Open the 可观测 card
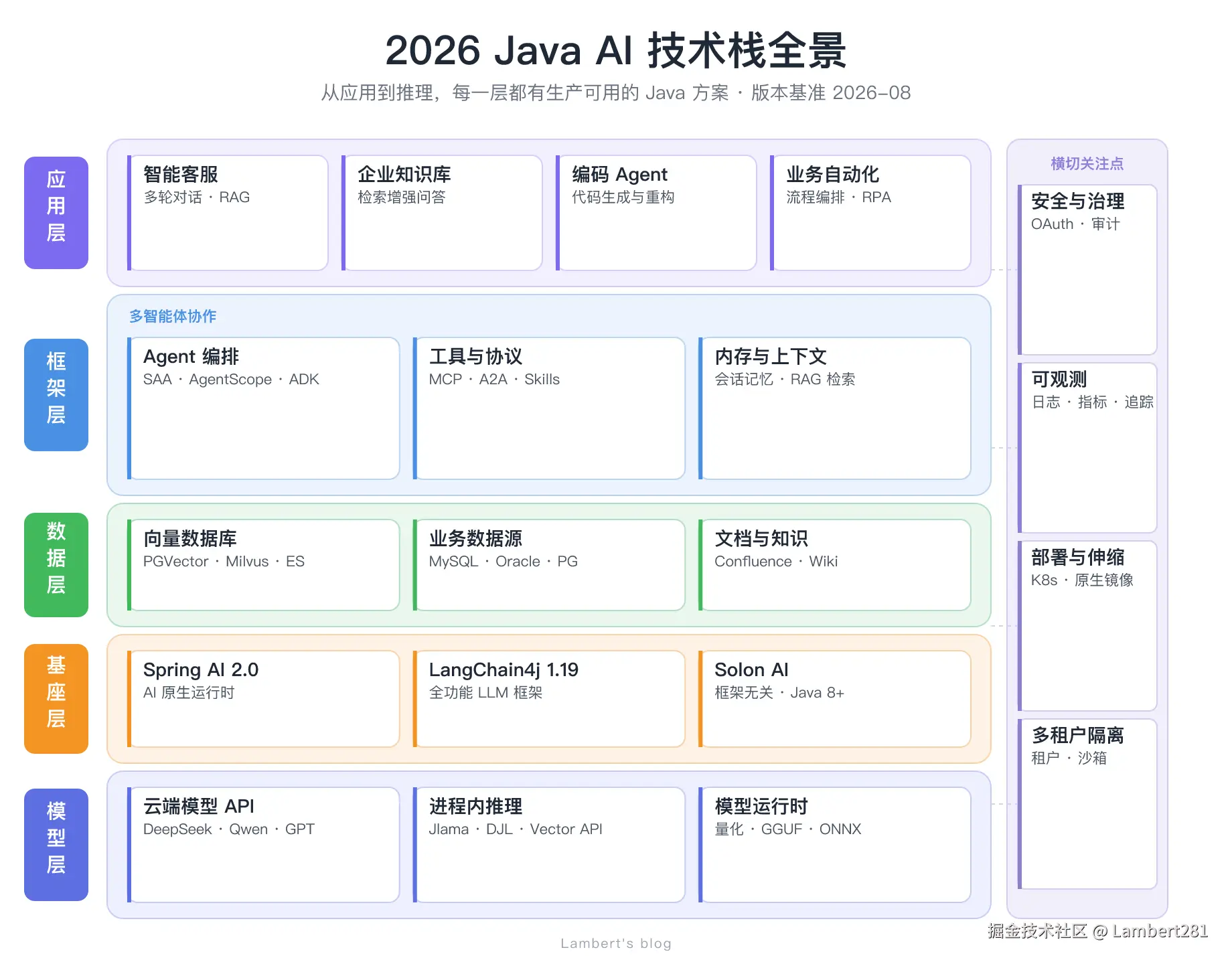The height and width of the screenshot is (964, 1232). click(1087, 448)
